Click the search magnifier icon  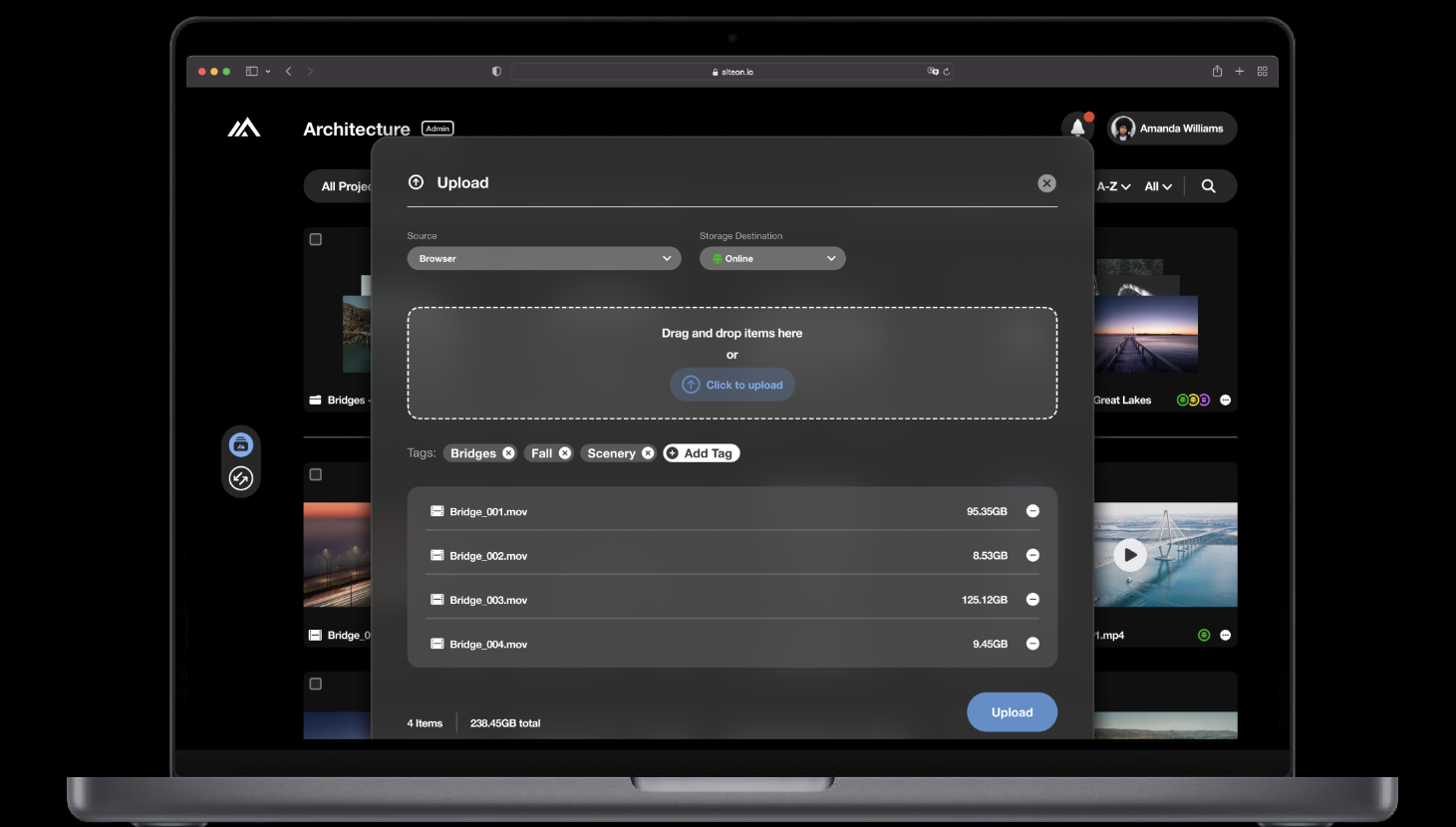(x=1208, y=186)
